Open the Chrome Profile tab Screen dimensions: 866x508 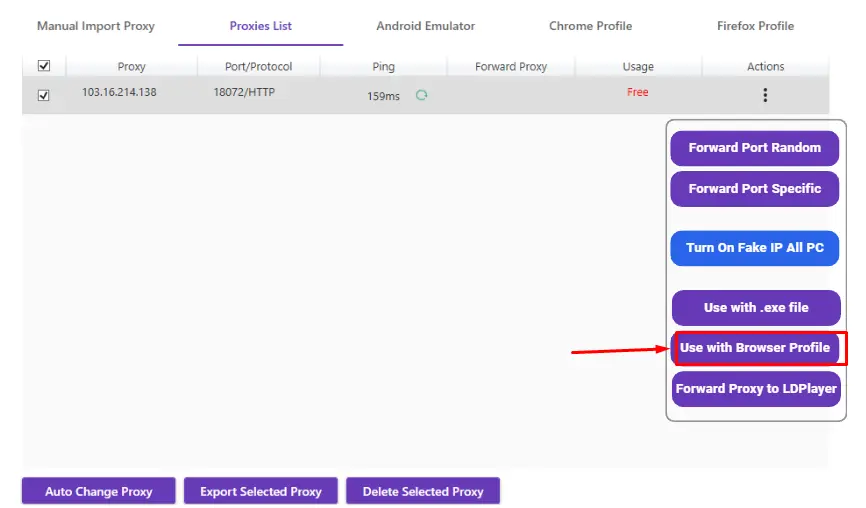point(591,26)
